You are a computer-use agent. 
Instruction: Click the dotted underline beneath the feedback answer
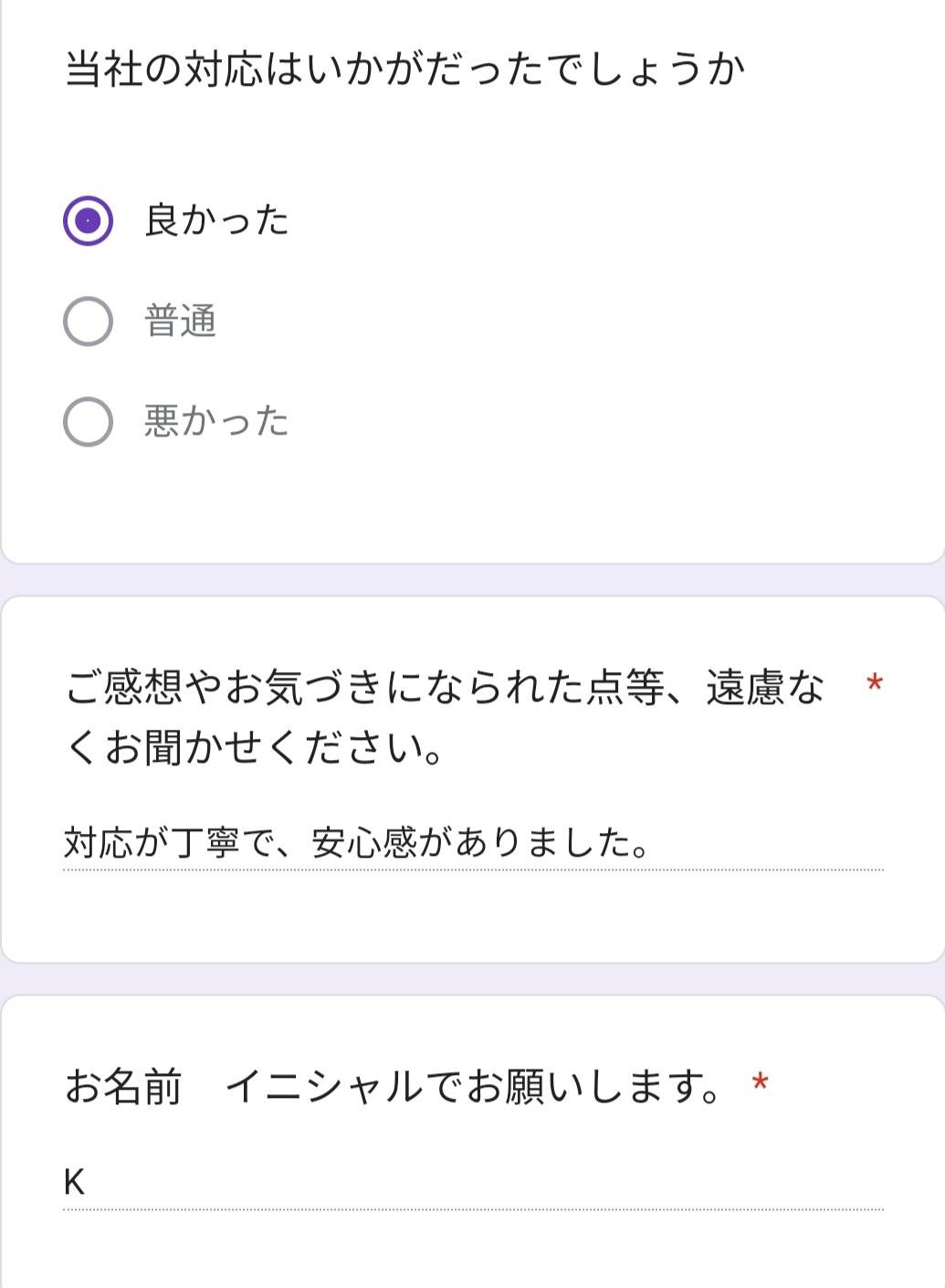pos(473,870)
